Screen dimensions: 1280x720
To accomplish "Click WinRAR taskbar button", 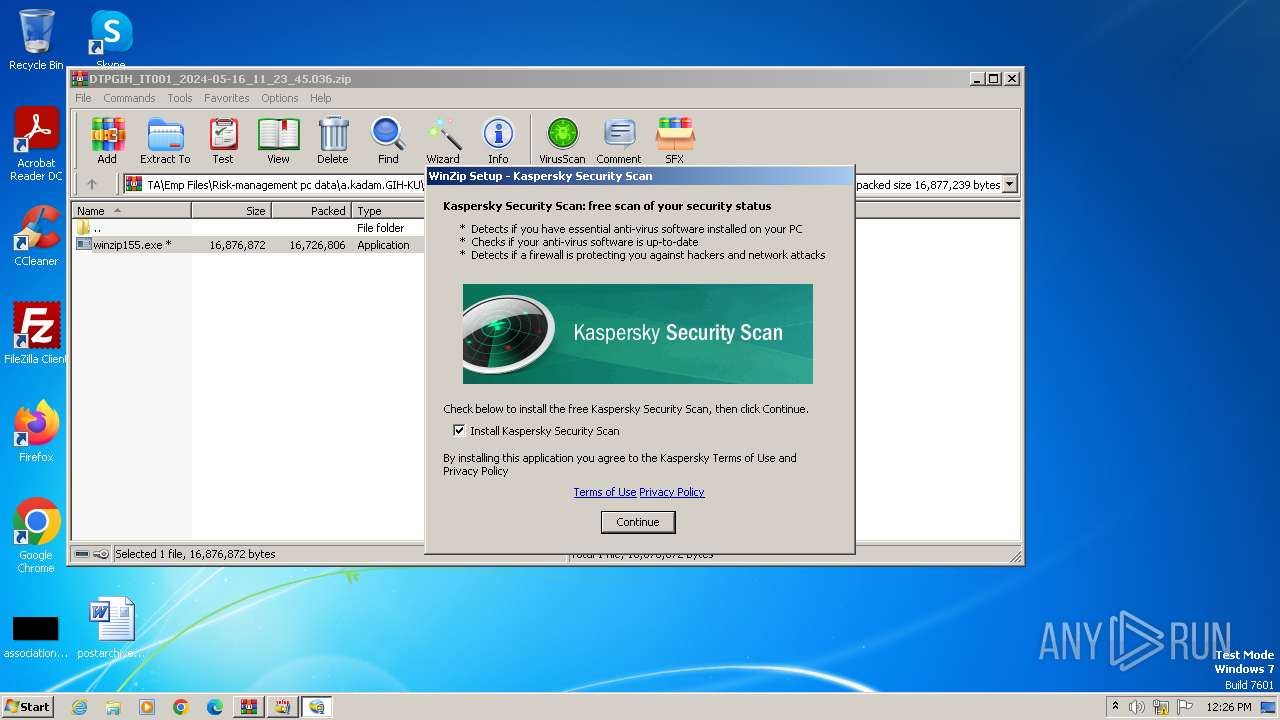I will pos(249,707).
